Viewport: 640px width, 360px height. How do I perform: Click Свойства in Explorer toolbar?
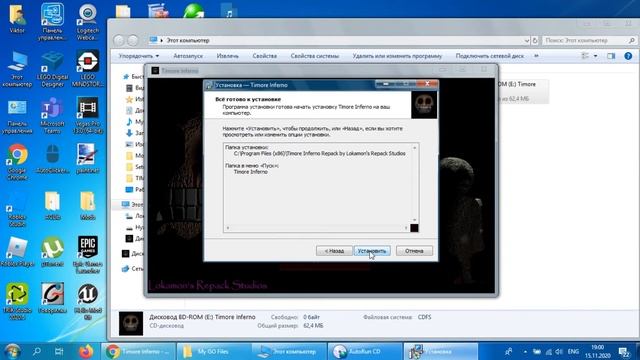[x=264, y=56]
